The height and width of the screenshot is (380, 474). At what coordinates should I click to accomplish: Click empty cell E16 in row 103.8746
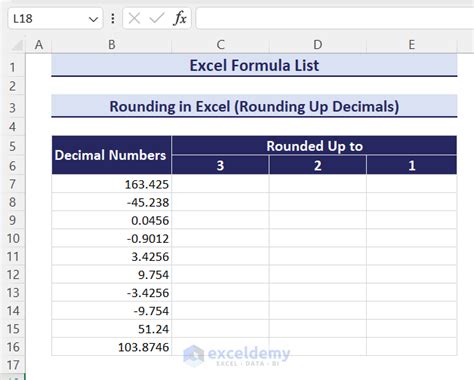(412, 347)
